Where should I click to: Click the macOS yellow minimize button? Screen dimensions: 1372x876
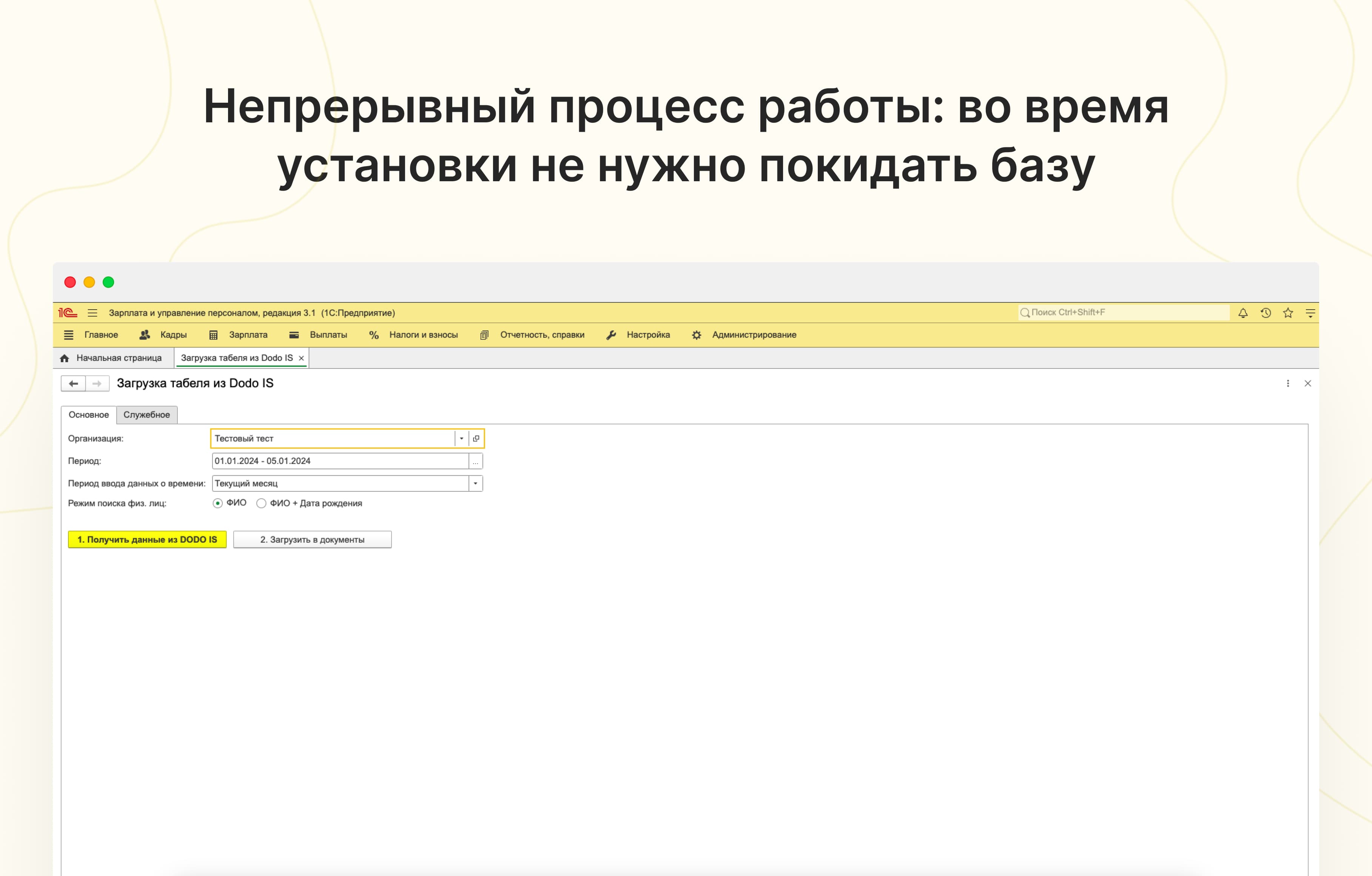(89, 282)
